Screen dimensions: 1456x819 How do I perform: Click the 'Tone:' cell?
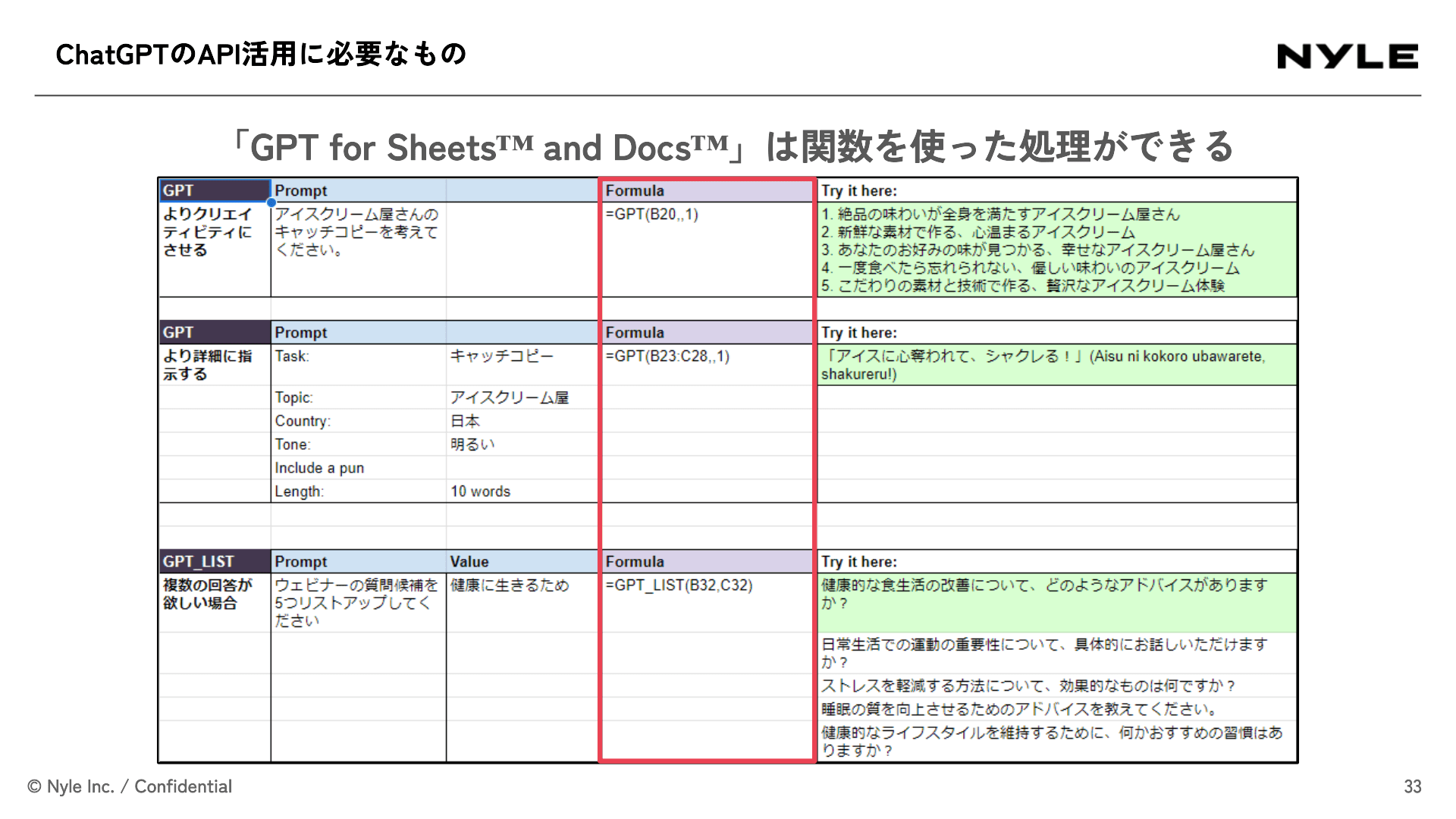coord(359,444)
